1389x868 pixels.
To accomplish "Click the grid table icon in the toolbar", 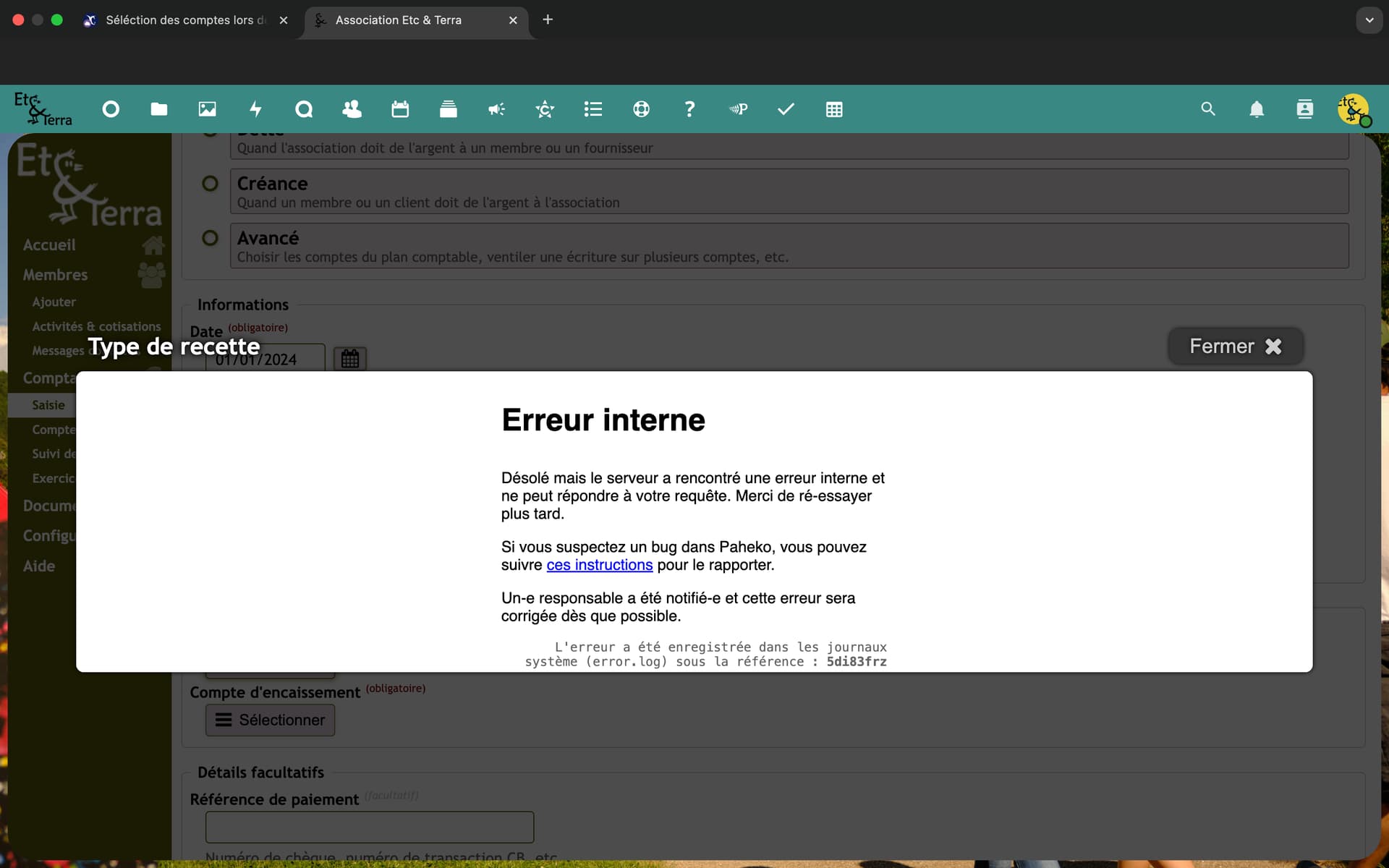I will [834, 109].
